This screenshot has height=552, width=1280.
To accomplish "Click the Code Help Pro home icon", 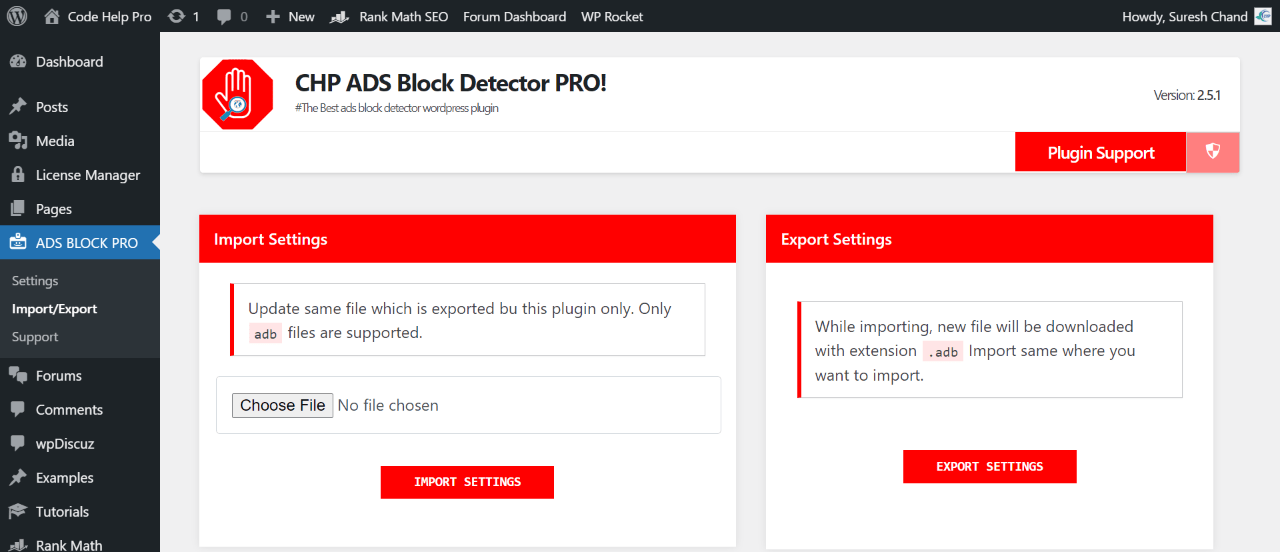I will point(52,16).
